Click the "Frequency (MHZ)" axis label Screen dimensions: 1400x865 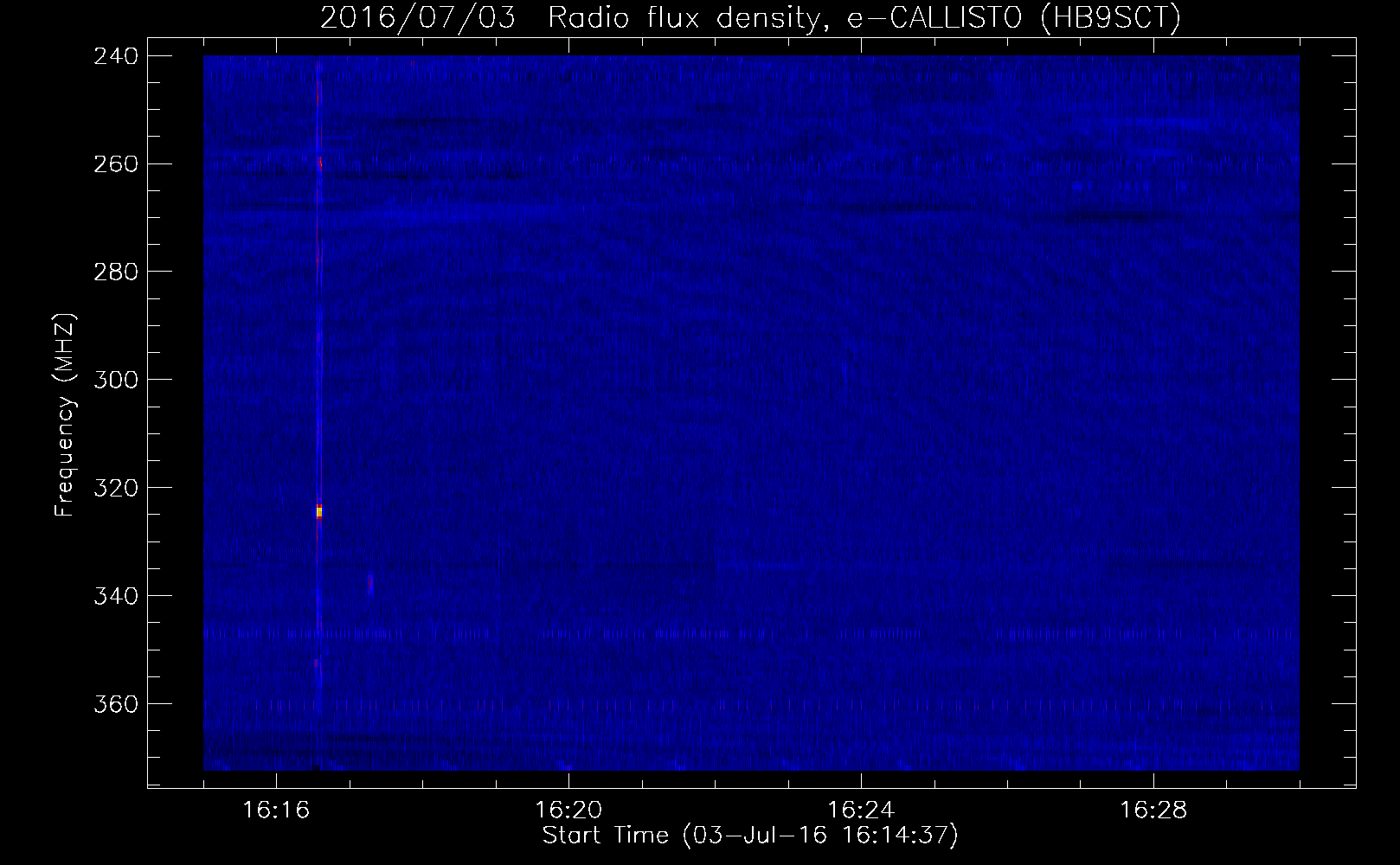65,415
